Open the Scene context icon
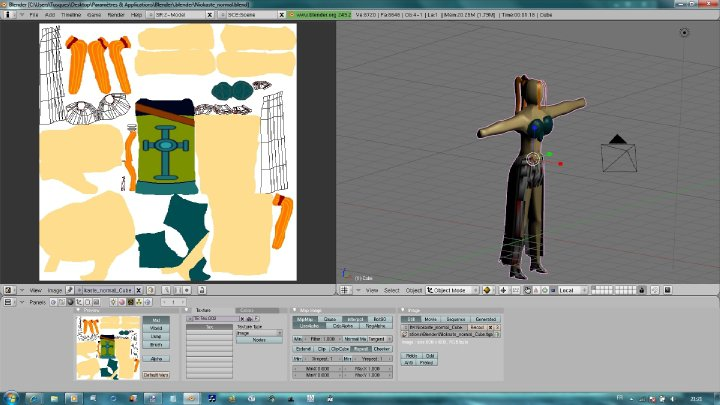 [96, 302]
